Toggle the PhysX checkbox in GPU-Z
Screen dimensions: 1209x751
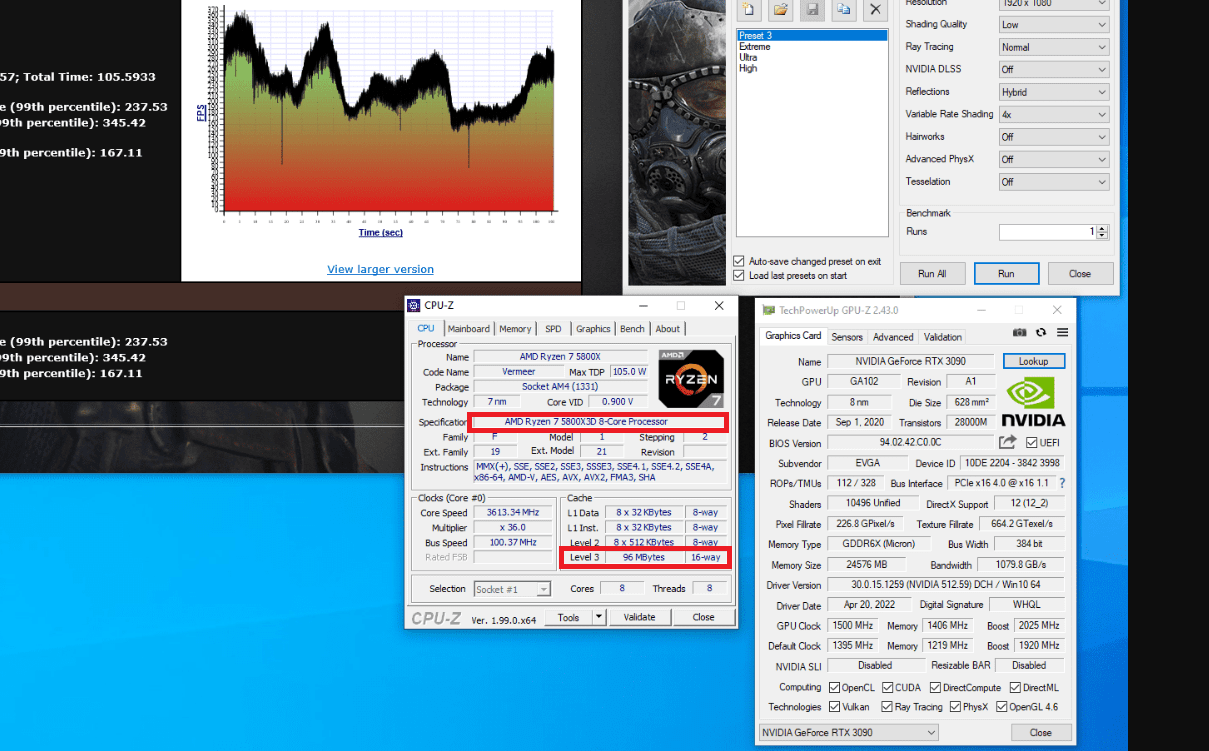coord(954,707)
